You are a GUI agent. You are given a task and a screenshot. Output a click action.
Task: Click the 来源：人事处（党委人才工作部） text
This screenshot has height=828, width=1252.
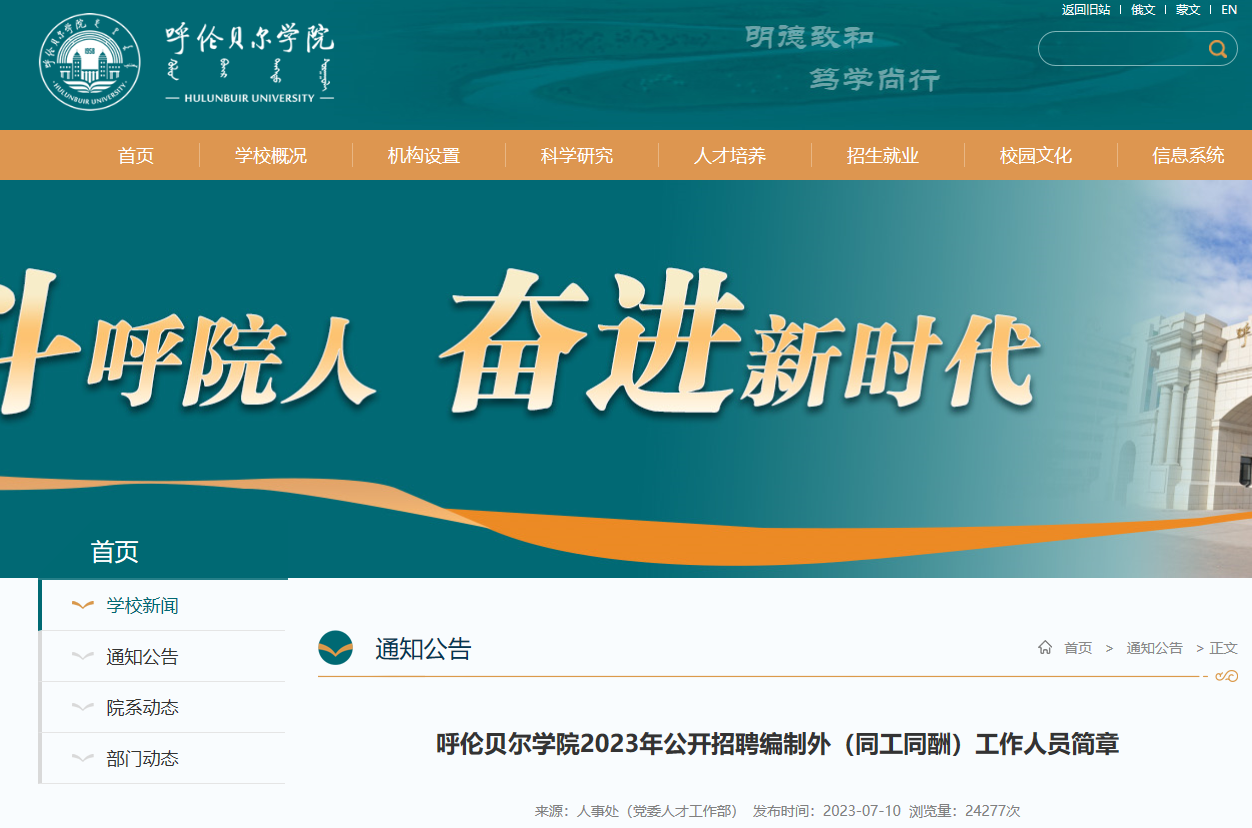tap(636, 811)
